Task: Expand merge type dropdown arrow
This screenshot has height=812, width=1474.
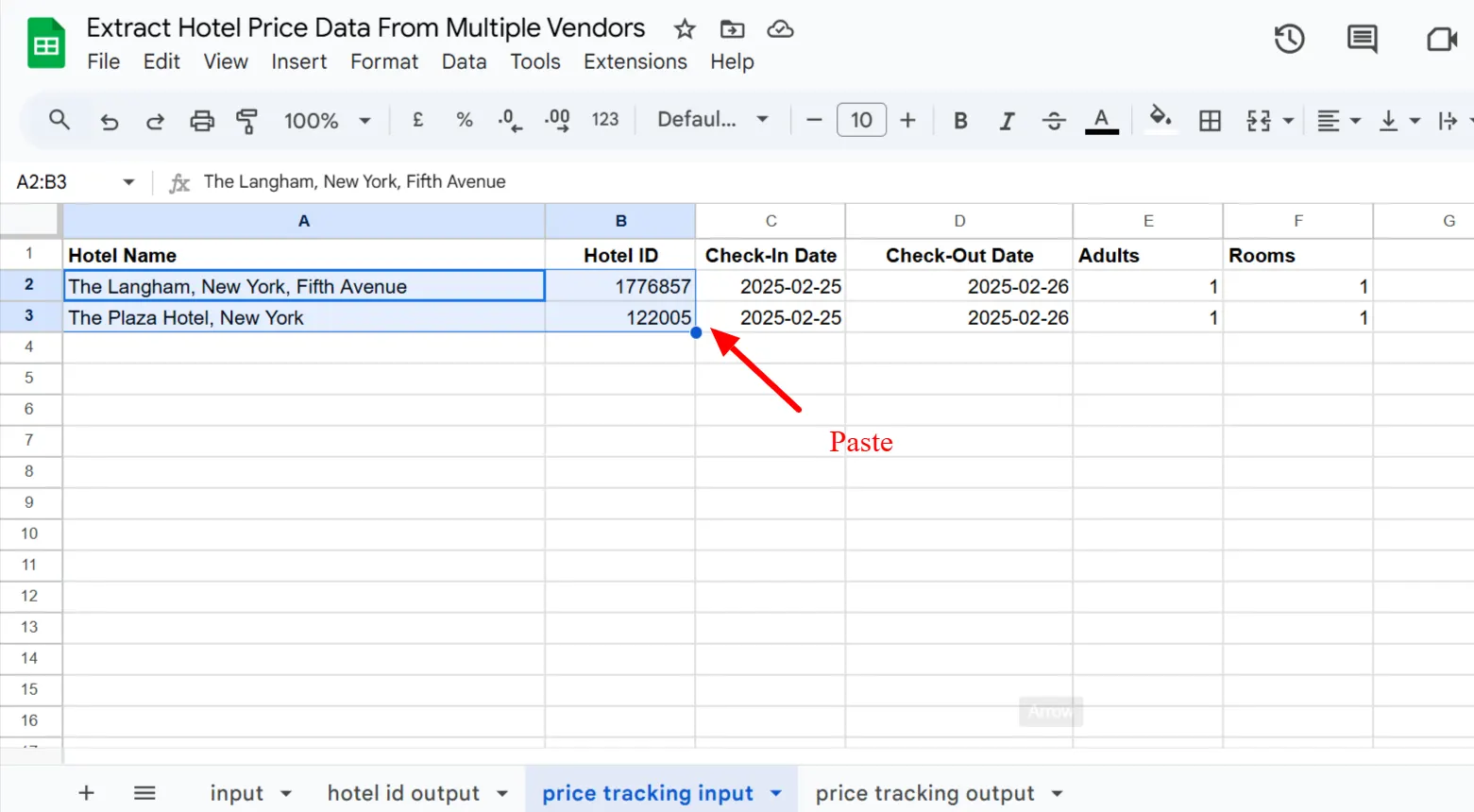Action: pos(1288,121)
